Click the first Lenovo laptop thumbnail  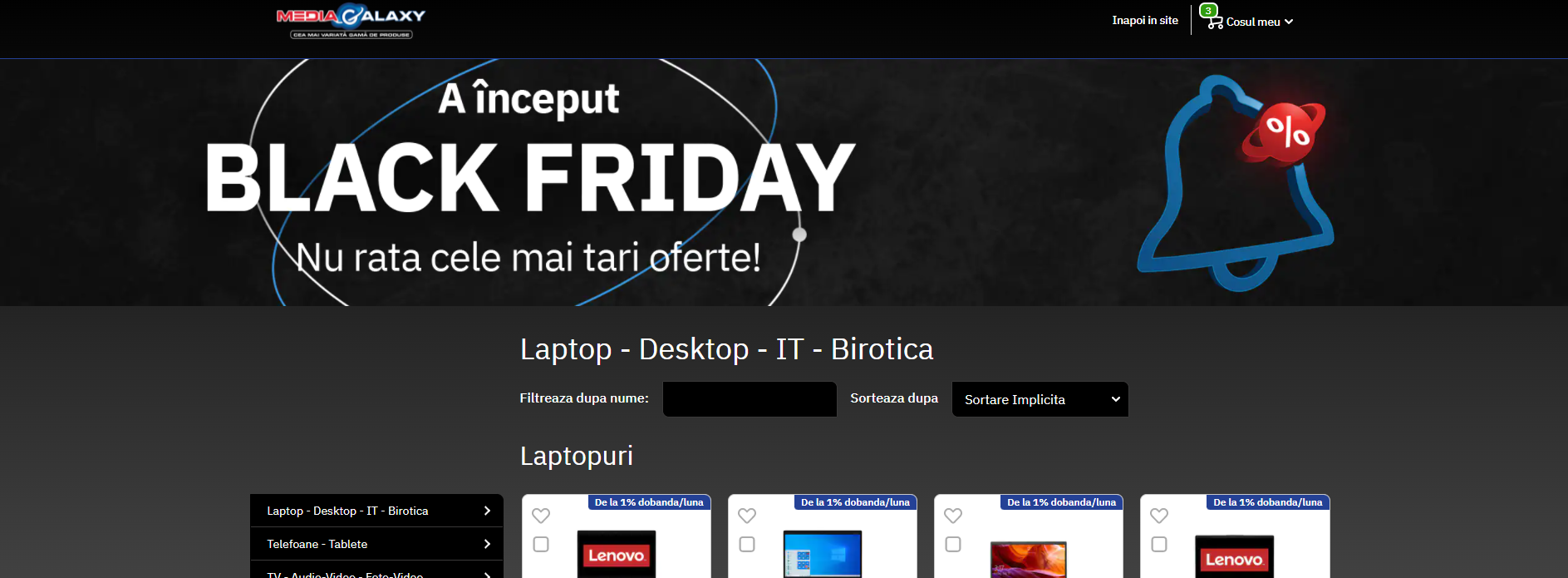(x=617, y=554)
